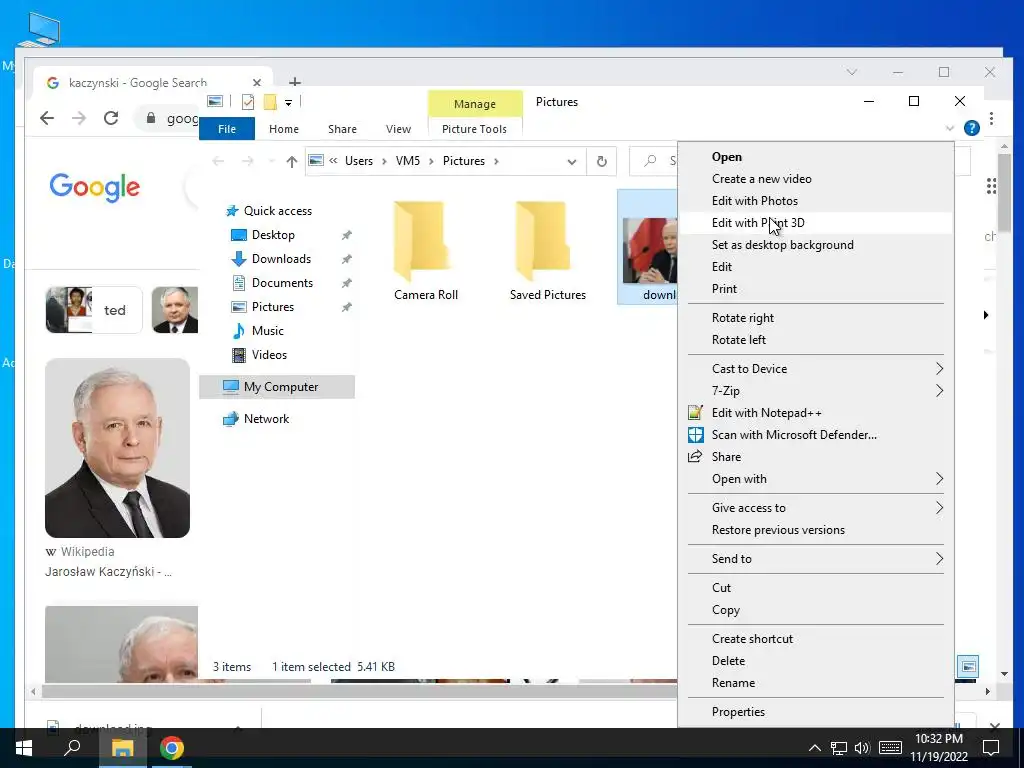Click the Explorer back arrow

pyautogui.click(x=219, y=161)
